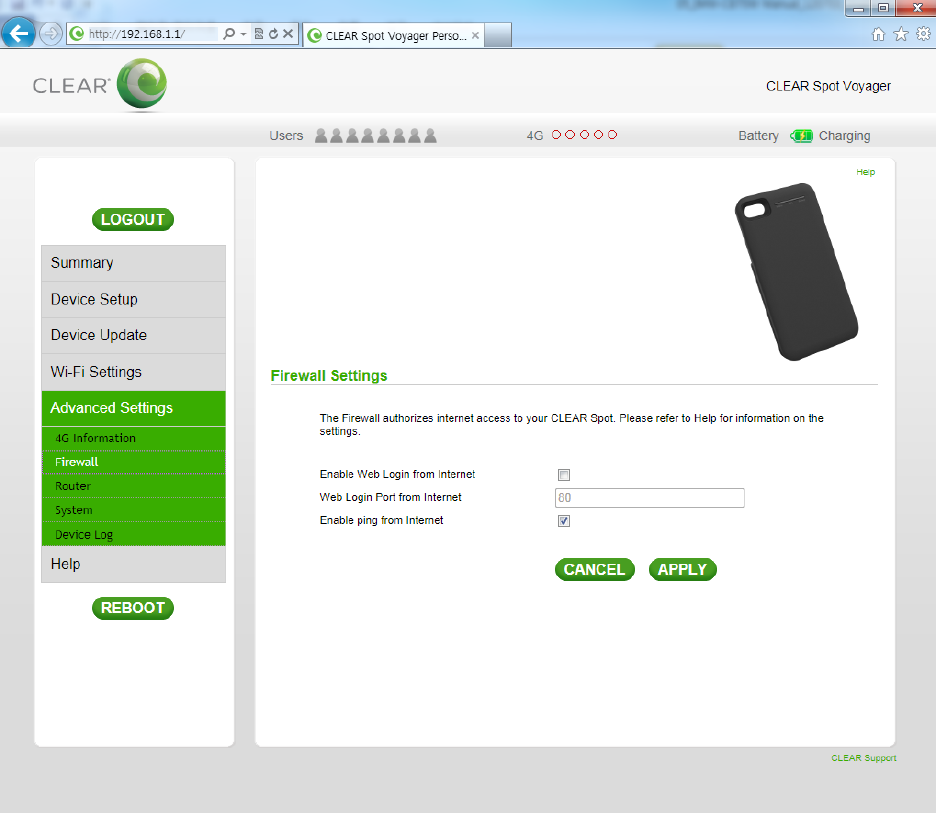The width and height of the screenshot is (936, 813).
Task: Click the CANCEL button
Action: pyautogui.click(x=595, y=570)
